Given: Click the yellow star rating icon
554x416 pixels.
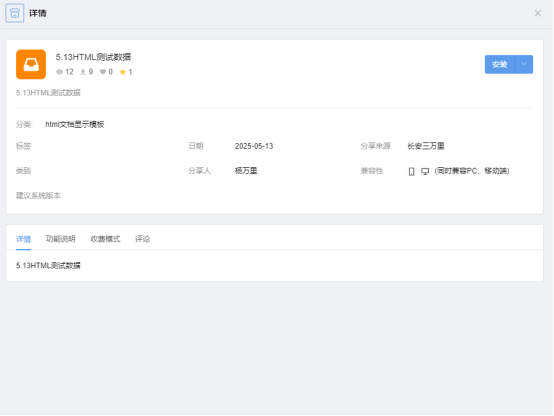Looking at the screenshot, I should click(123, 72).
